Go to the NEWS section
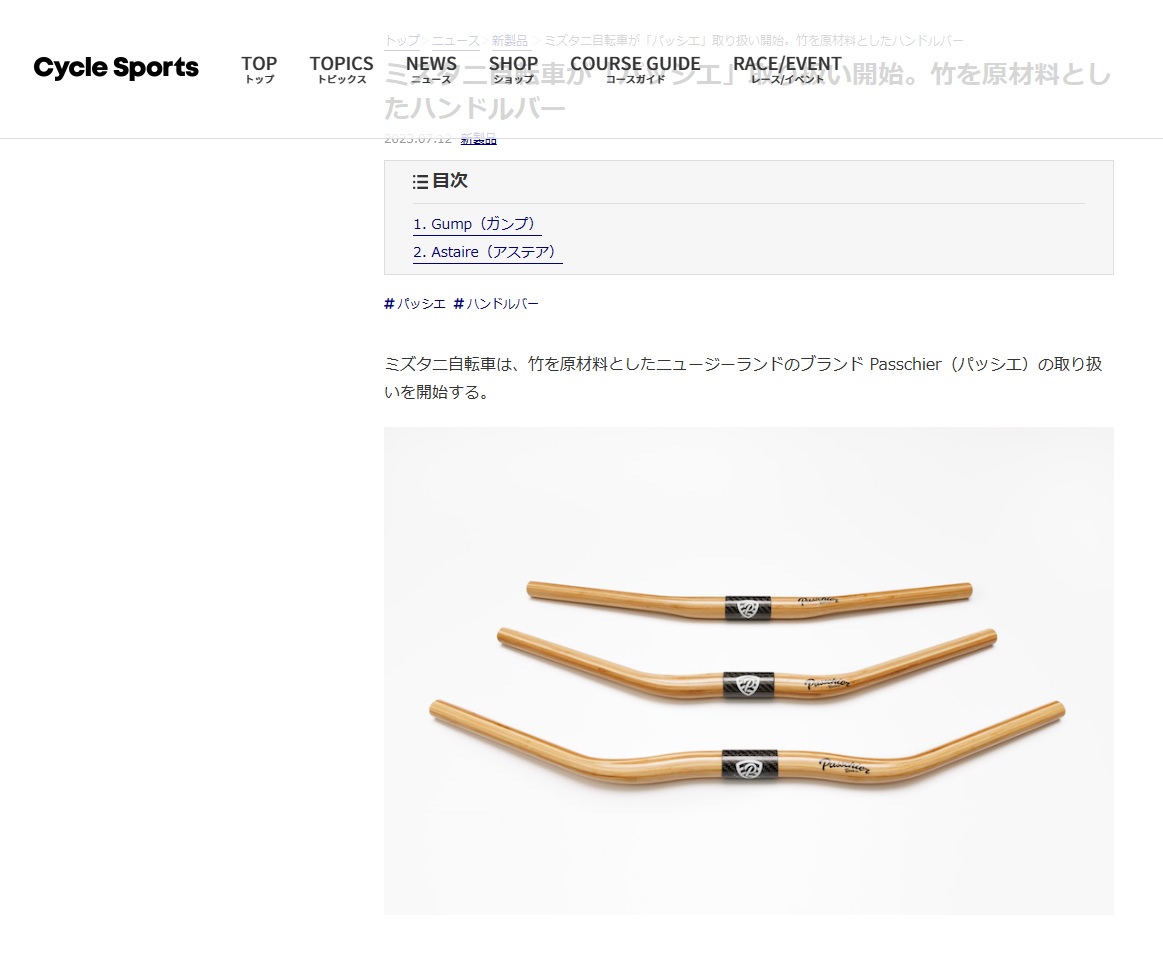Screen dimensions: 1163x967 click(x=431, y=69)
